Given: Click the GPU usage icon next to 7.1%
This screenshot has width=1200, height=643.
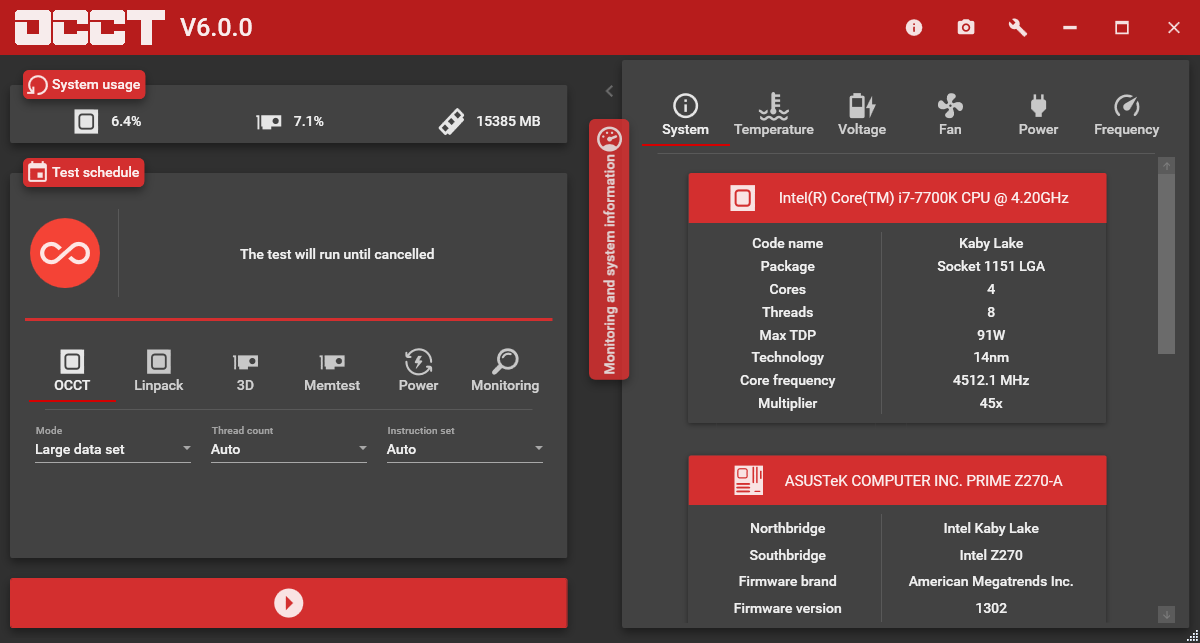Looking at the screenshot, I should click(268, 122).
